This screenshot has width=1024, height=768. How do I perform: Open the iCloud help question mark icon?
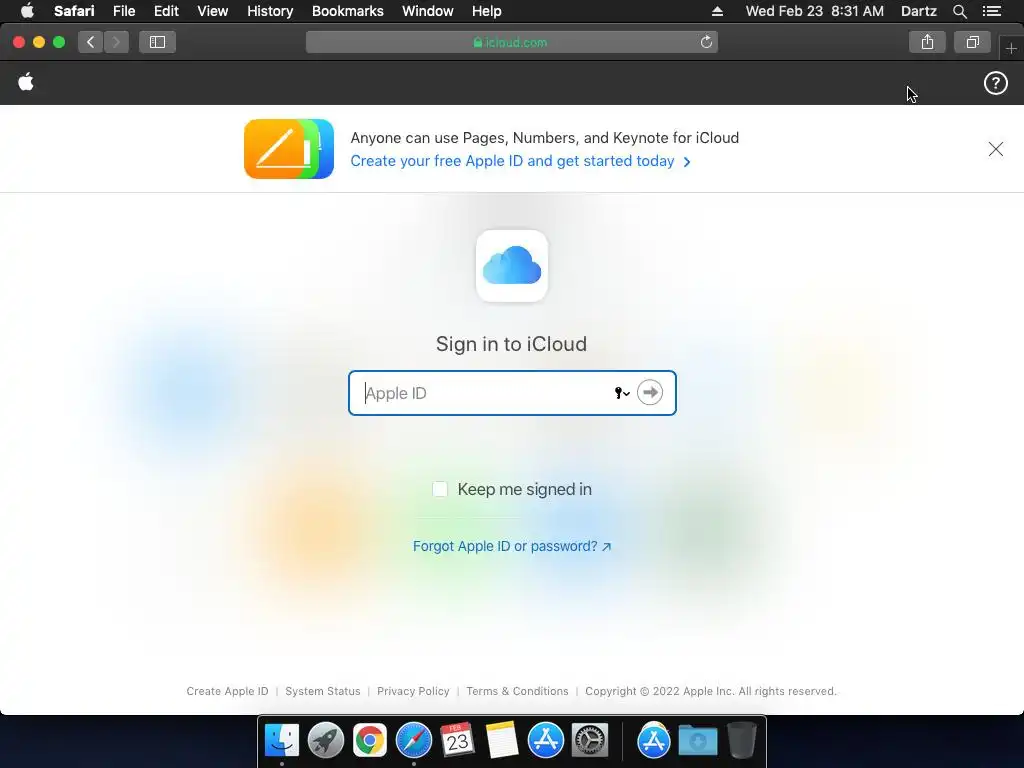(x=995, y=83)
